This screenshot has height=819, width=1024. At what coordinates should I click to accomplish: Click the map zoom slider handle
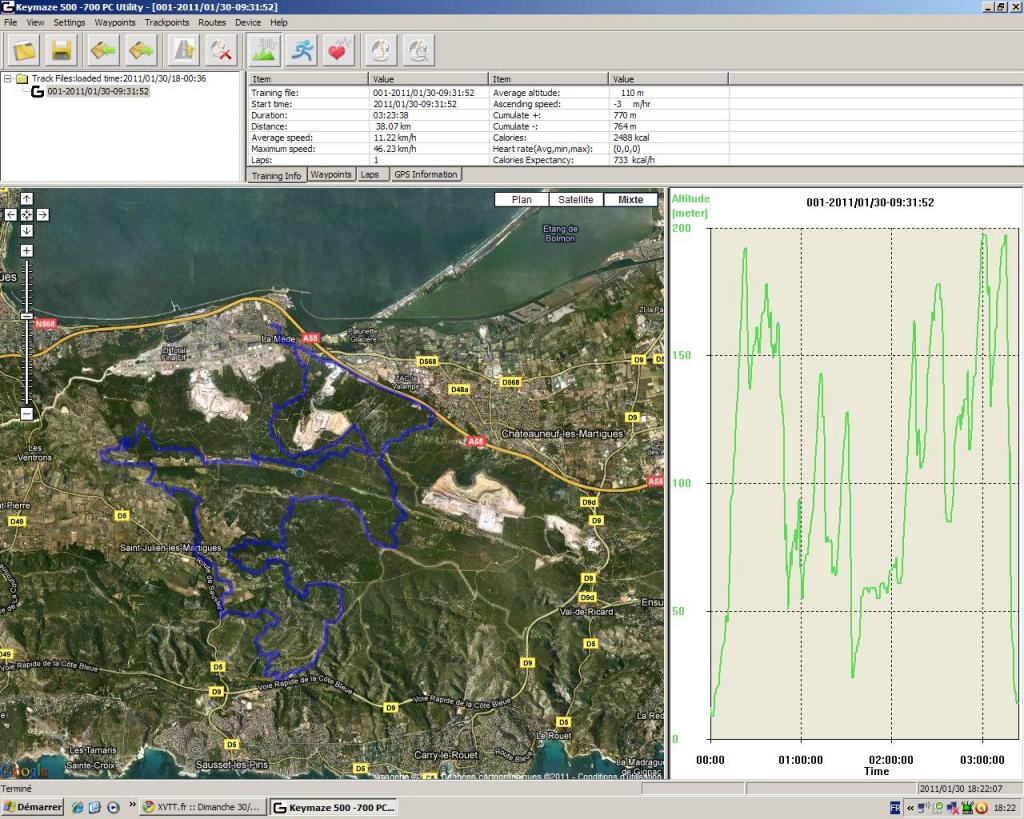27,316
